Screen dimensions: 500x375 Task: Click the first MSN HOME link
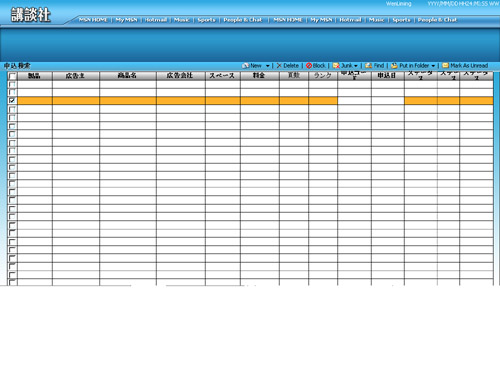pyautogui.click(x=93, y=20)
